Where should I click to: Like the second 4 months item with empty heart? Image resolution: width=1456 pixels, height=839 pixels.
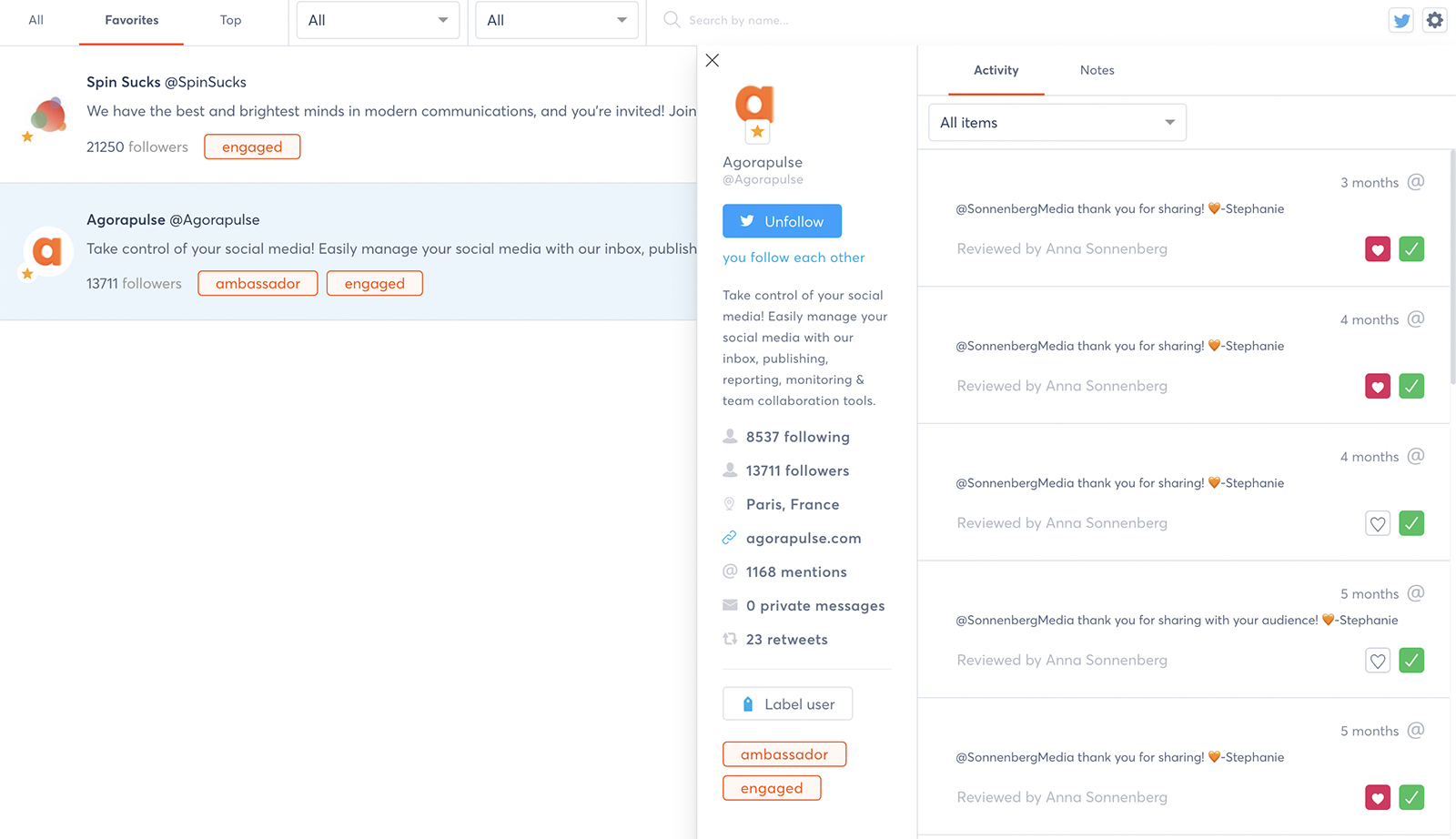click(x=1378, y=523)
